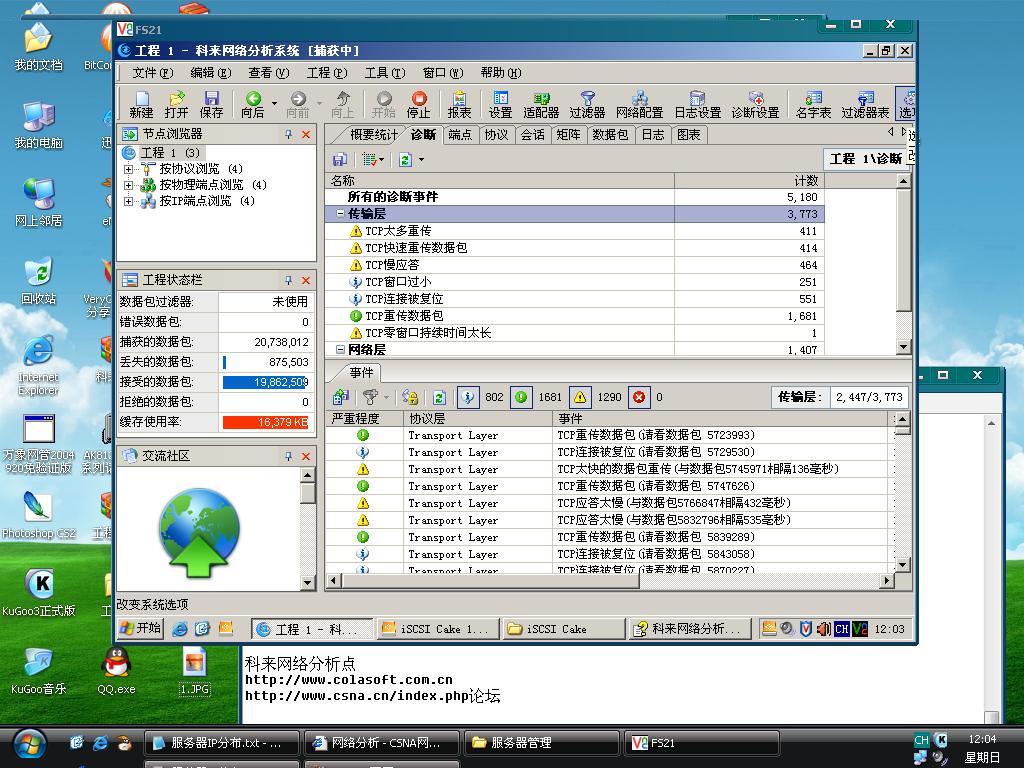
Task: Click the 适配器 (Adapter) toolbar icon
Action: [541, 103]
